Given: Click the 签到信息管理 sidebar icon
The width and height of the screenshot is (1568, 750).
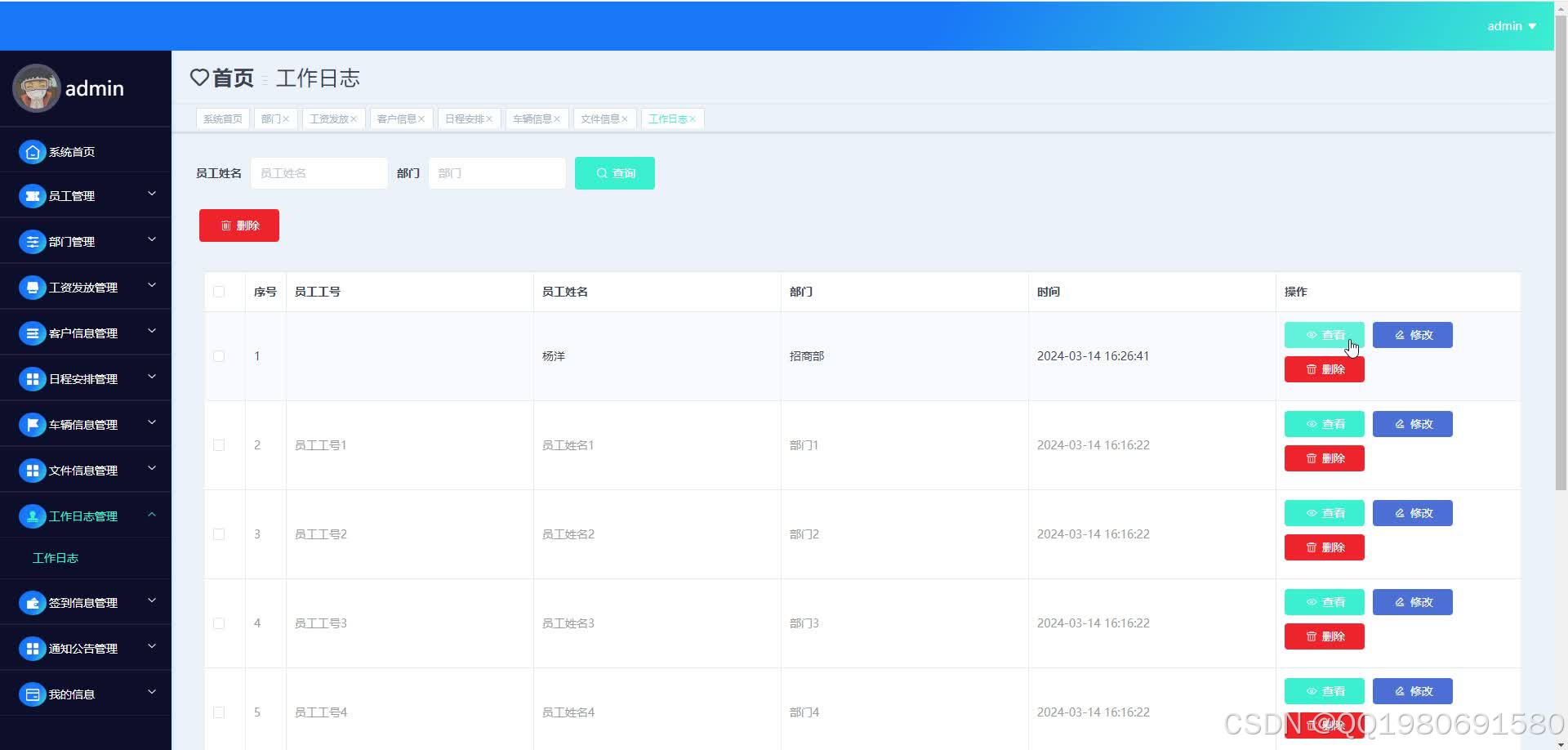Looking at the screenshot, I should point(32,603).
